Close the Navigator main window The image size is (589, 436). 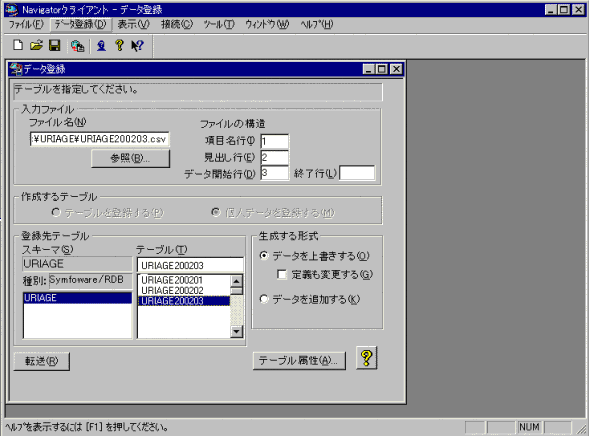578,9
